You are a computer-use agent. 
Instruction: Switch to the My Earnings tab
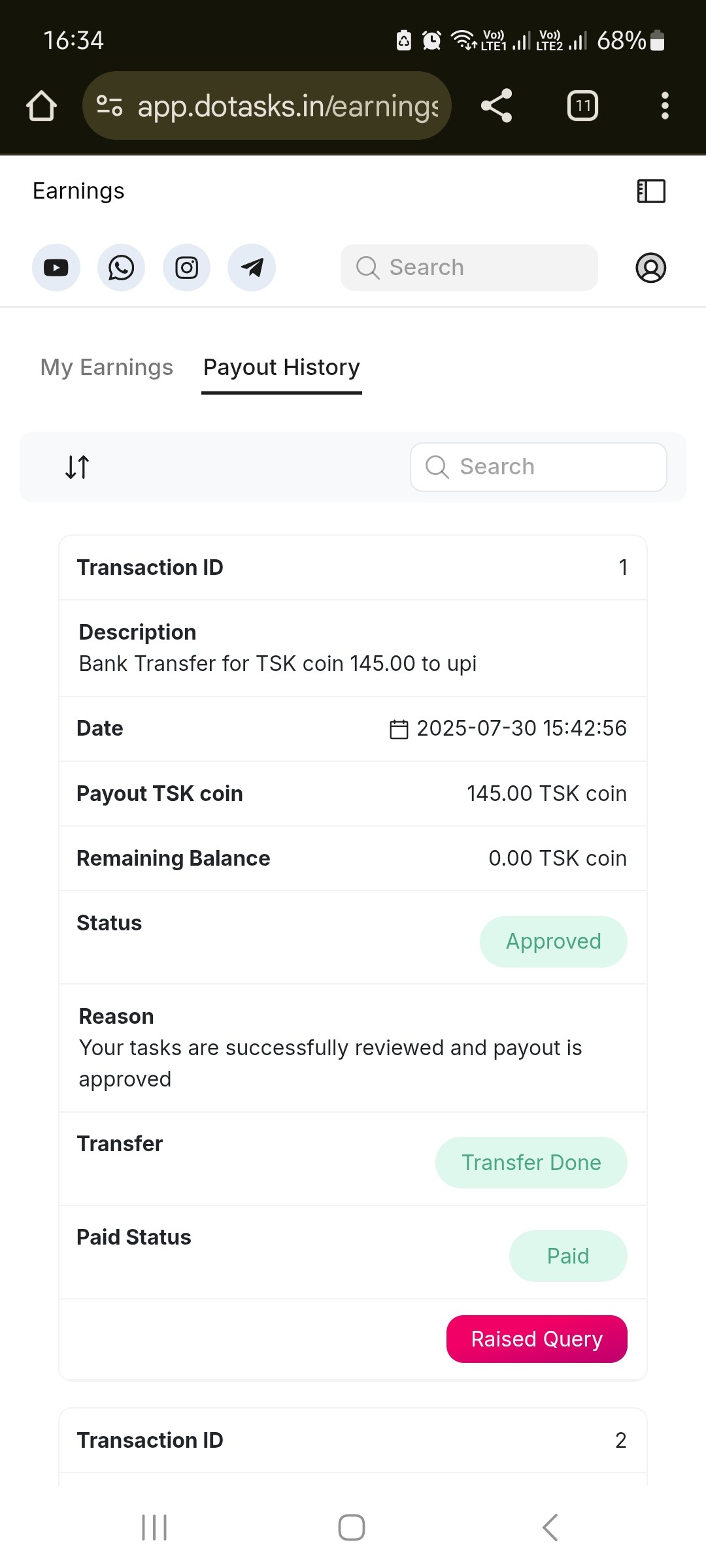coord(107,367)
